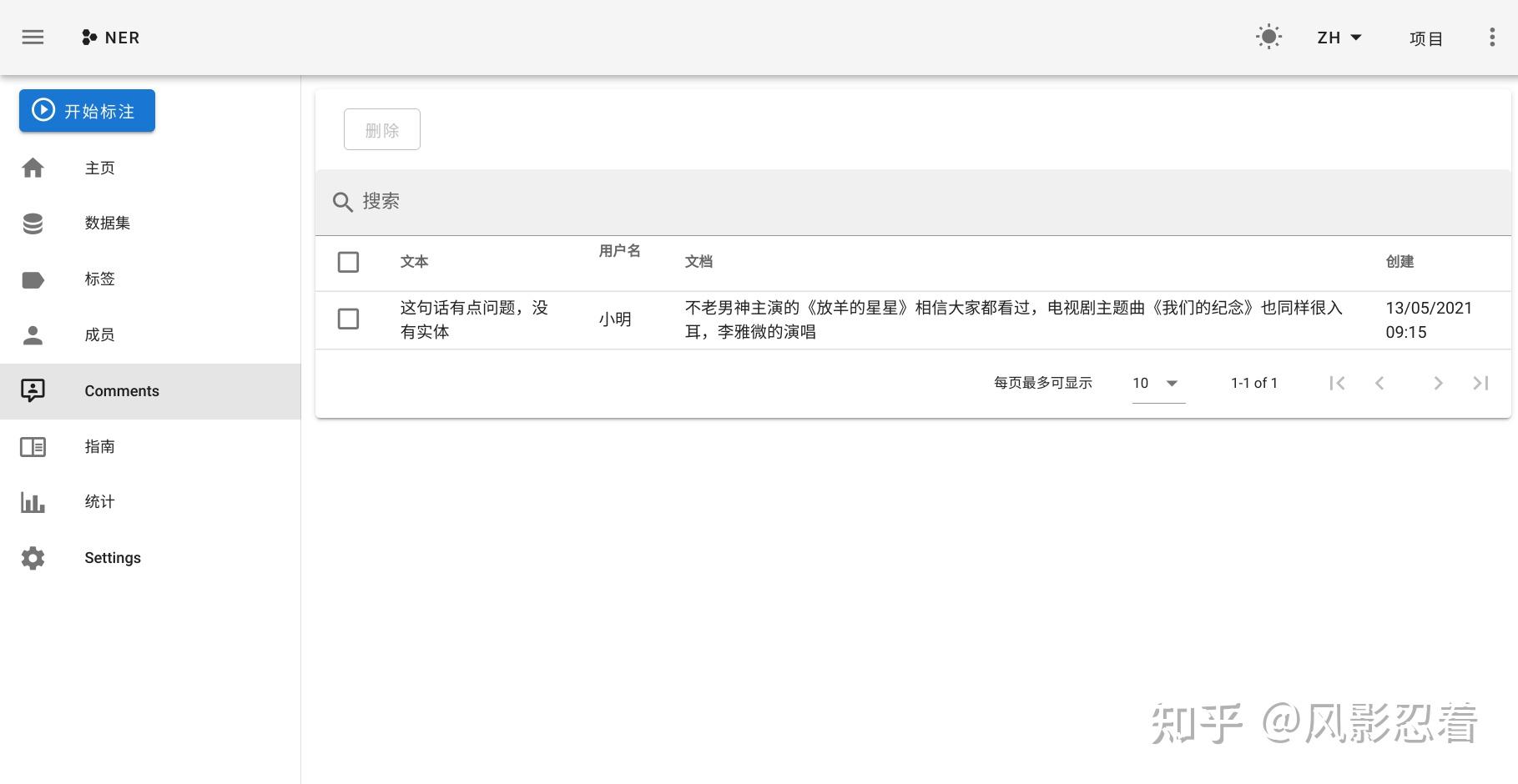
Task: Click the 开始标注 start annotation button
Action: (x=87, y=111)
